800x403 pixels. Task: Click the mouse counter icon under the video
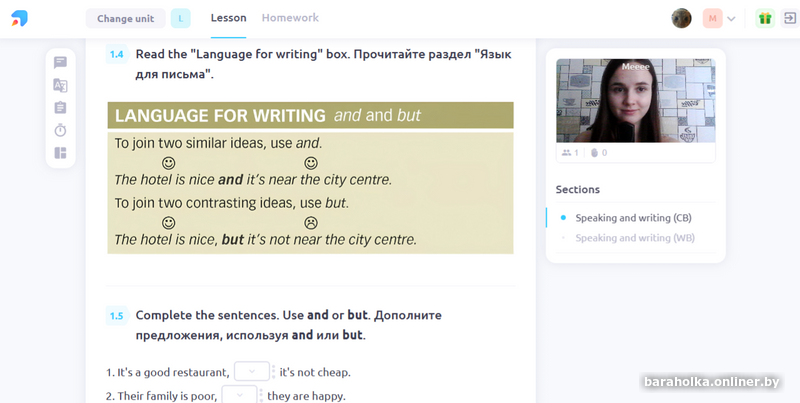click(x=594, y=153)
